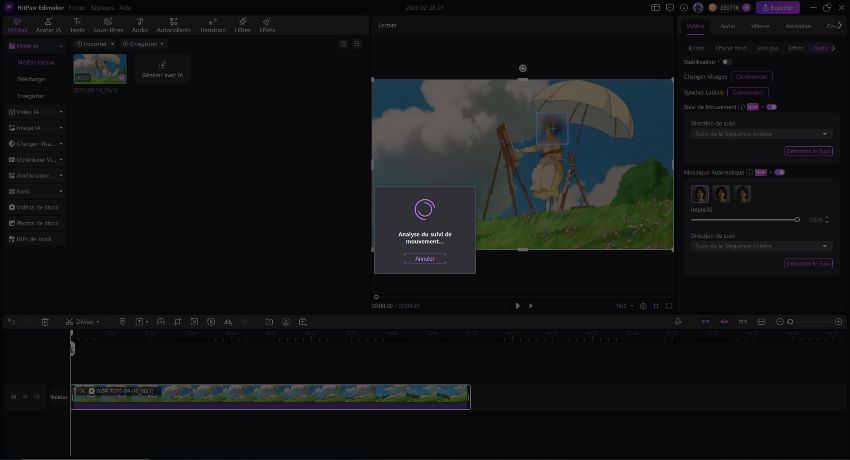Open the Autocollants panel
The width and height of the screenshot is (850, 460).
174,25
